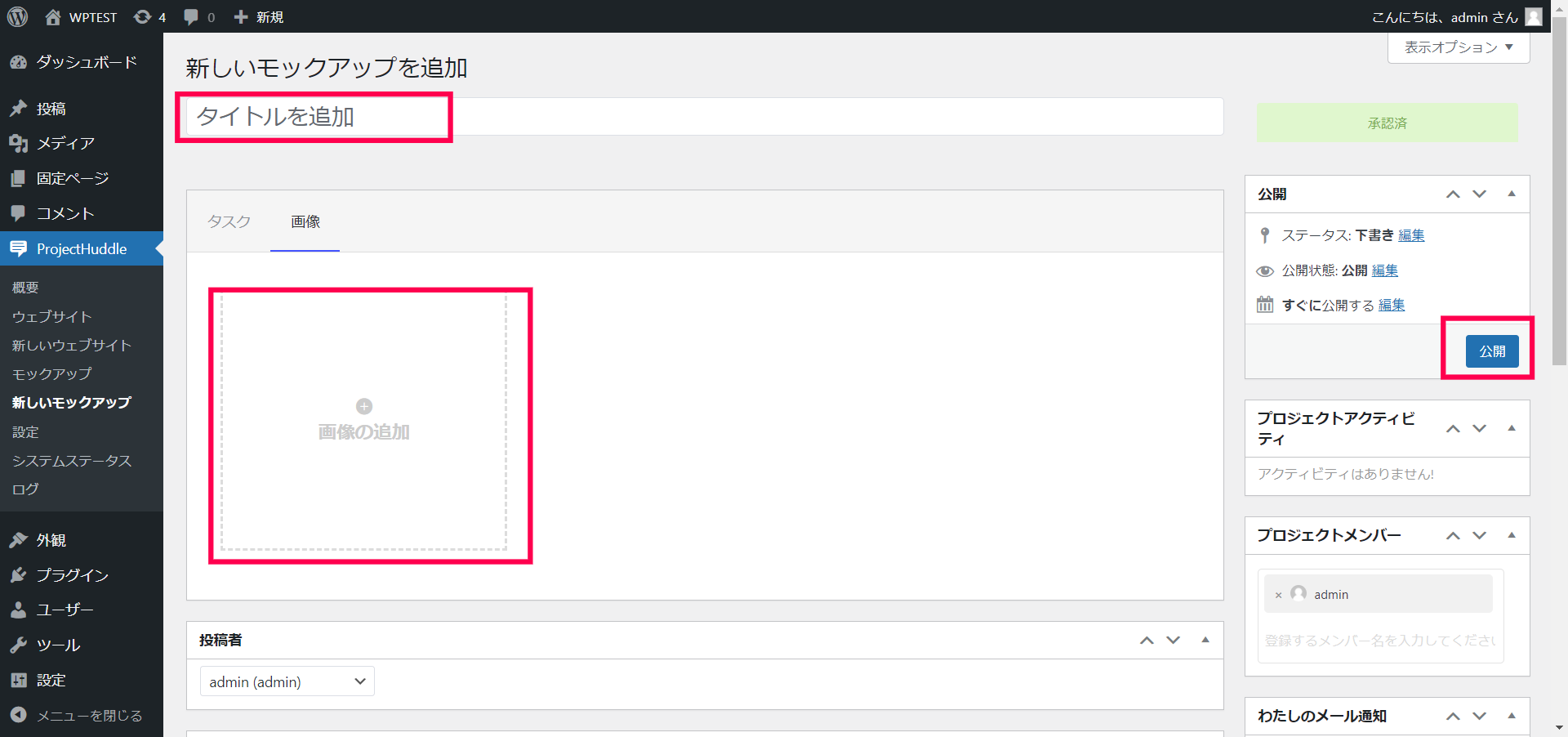Open the 表示オプション dropdown
Image resolution: width=1568 pixels, height=737 pixels.
click(x=1459, y=47)
